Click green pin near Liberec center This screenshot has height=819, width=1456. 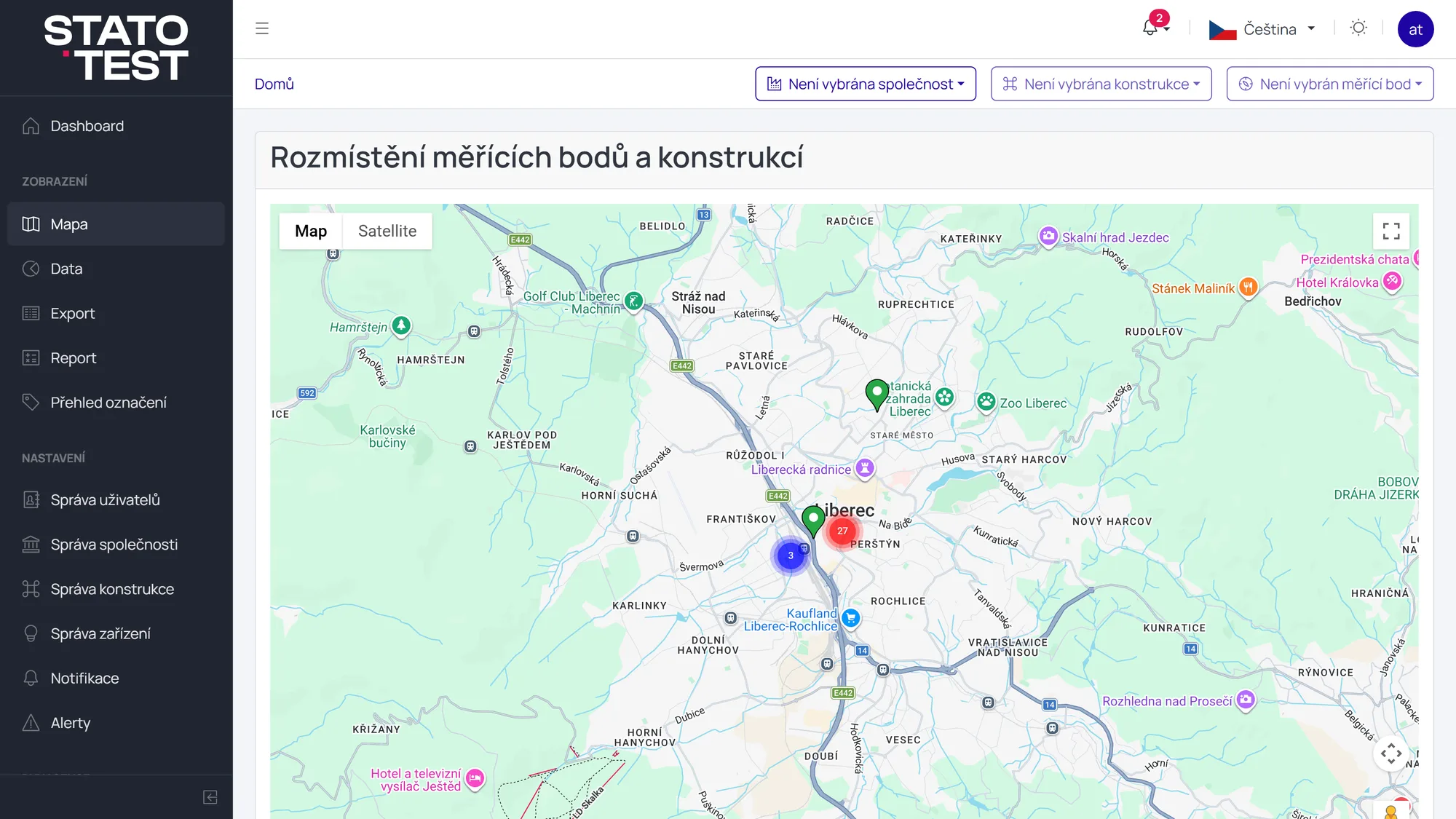click(x=813, y=521)
